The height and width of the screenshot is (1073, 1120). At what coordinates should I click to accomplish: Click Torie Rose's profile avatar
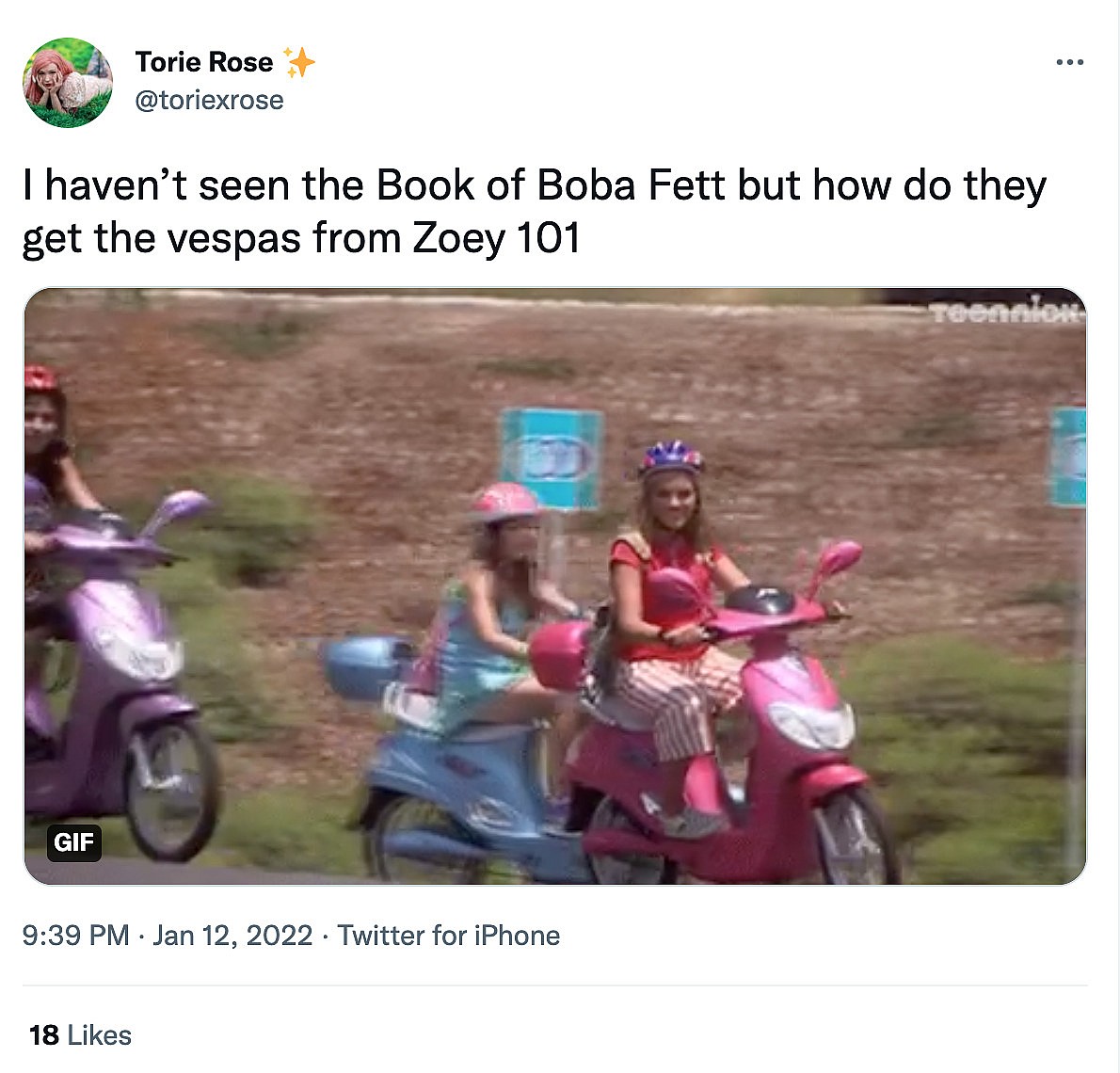click(x=68, y=83)
